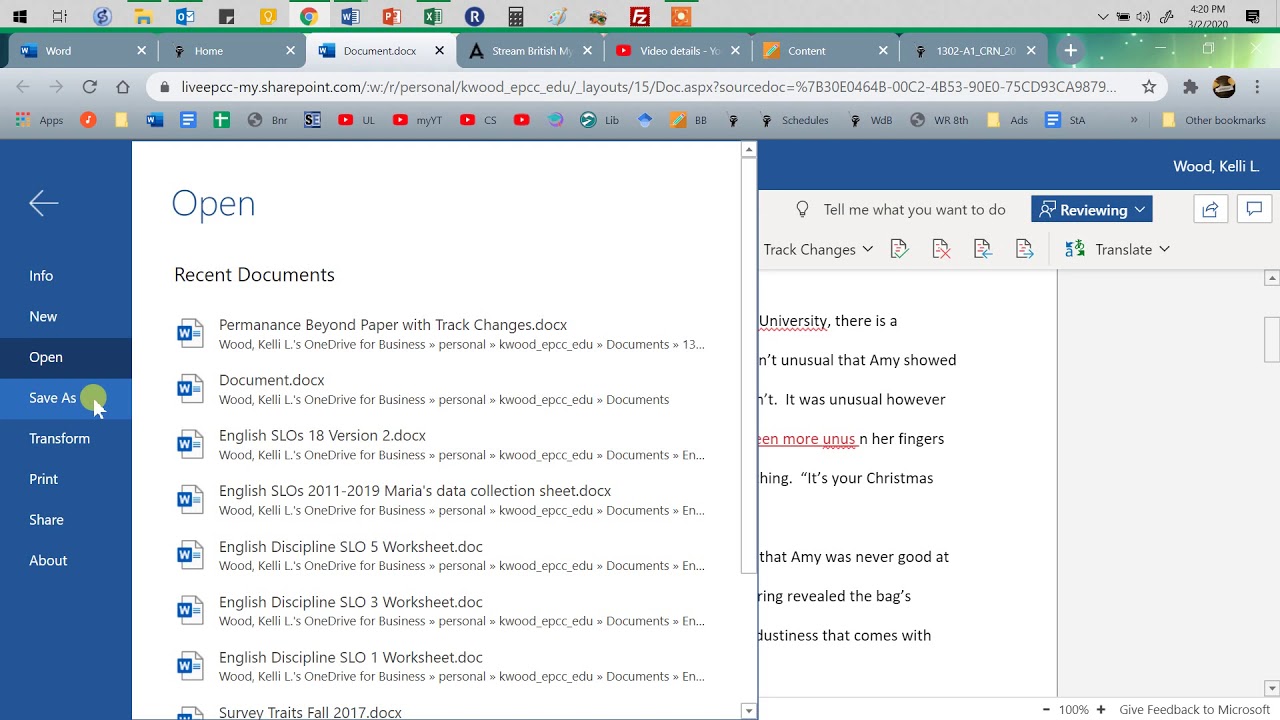Open the recent file Document.docx

click(440, 389)
